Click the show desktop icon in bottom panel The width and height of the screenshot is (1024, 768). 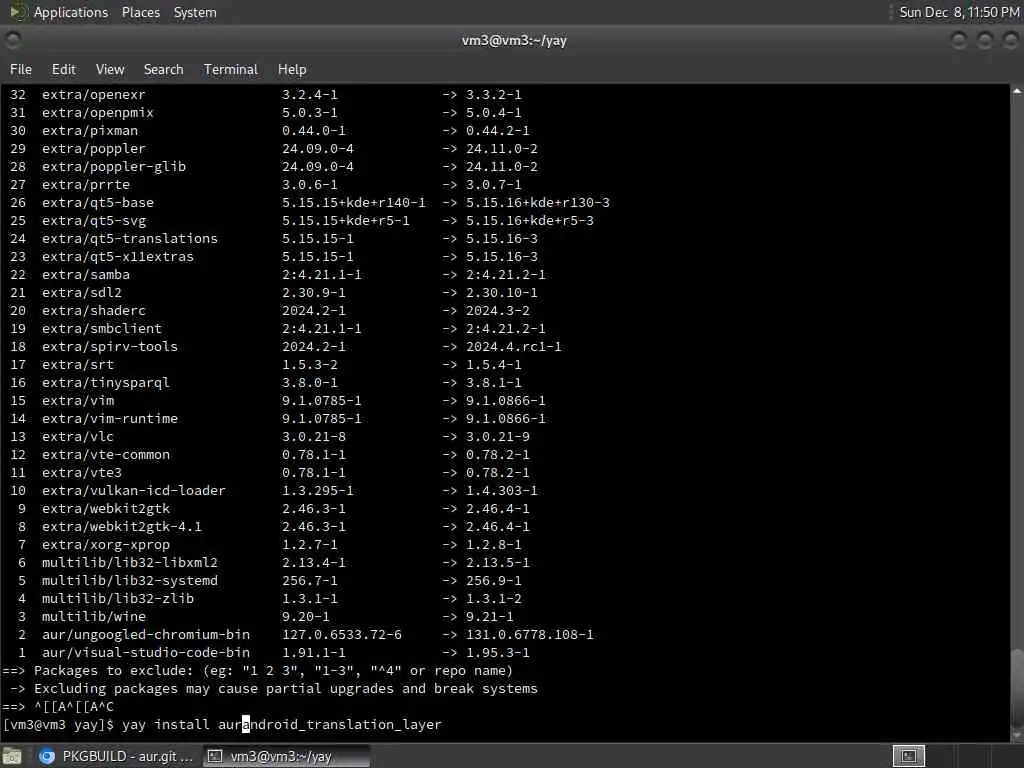12,756
